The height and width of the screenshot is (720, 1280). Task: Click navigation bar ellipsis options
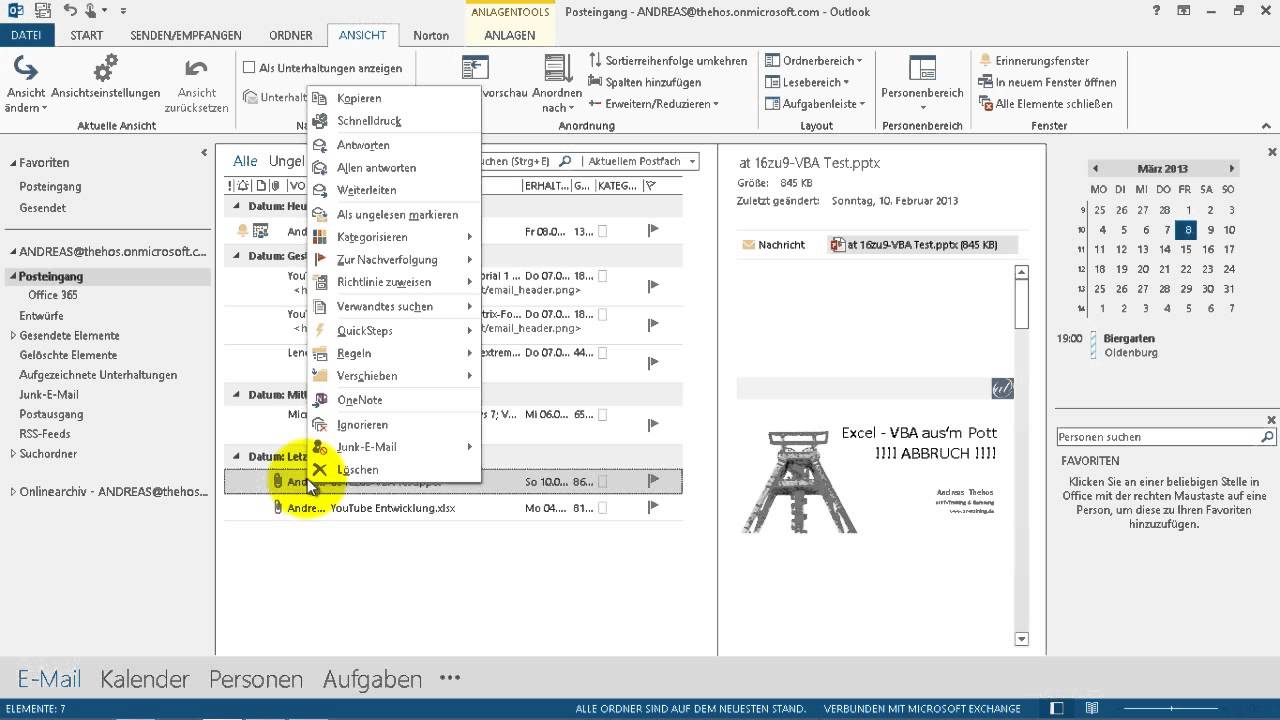[x=450, y=677]
